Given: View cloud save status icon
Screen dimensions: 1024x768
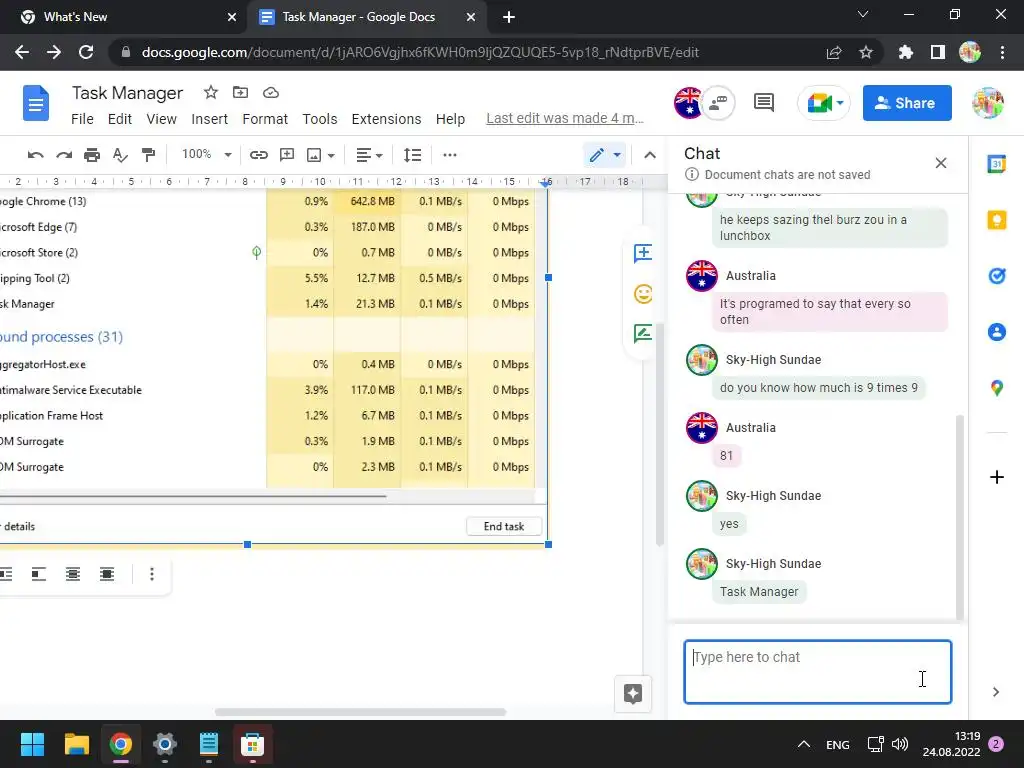Looking at the screenshot, I should point(271,93).
